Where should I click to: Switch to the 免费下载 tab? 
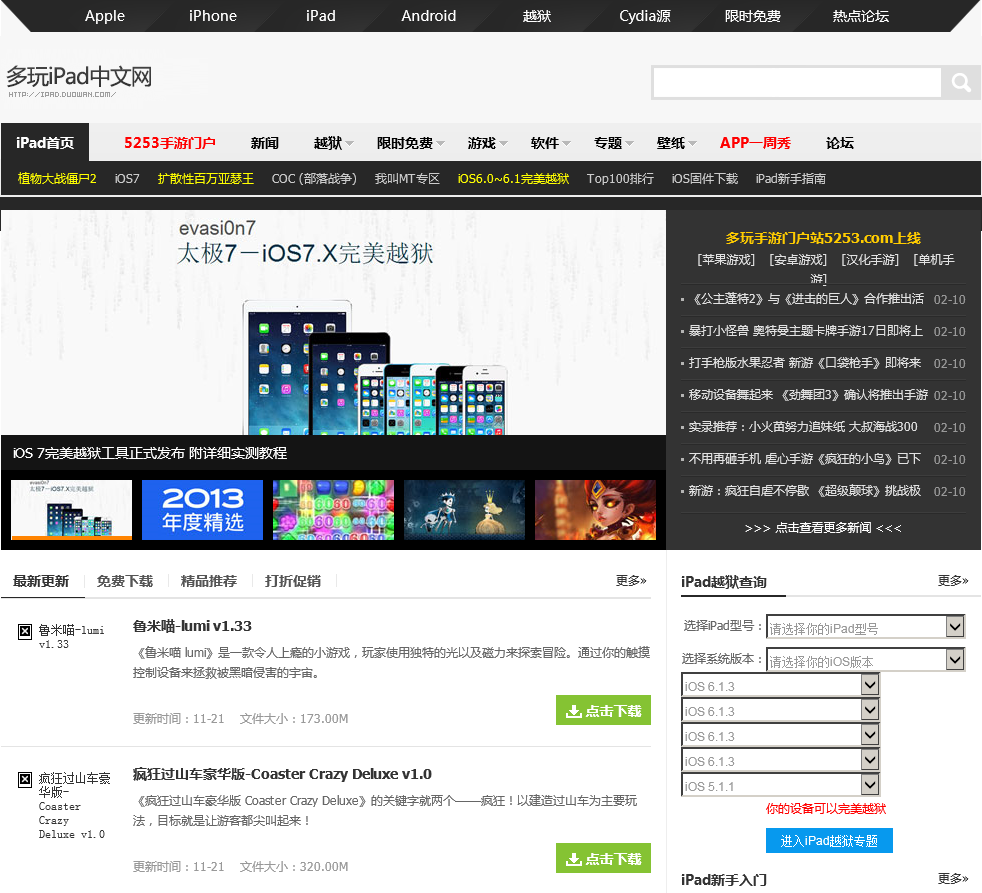click(x=125, y=581)
